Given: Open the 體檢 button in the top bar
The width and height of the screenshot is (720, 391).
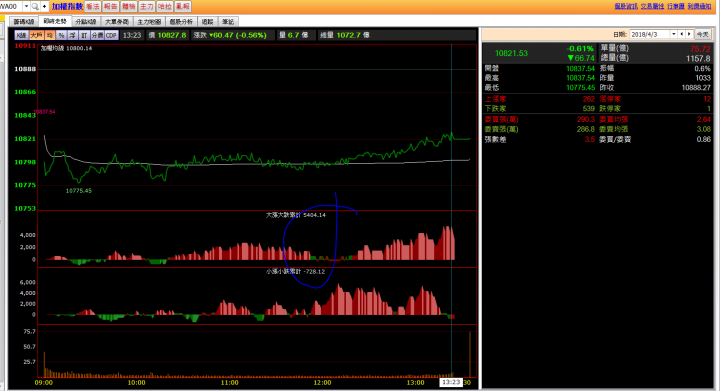Looking at the screenshot, I should 129,6.
